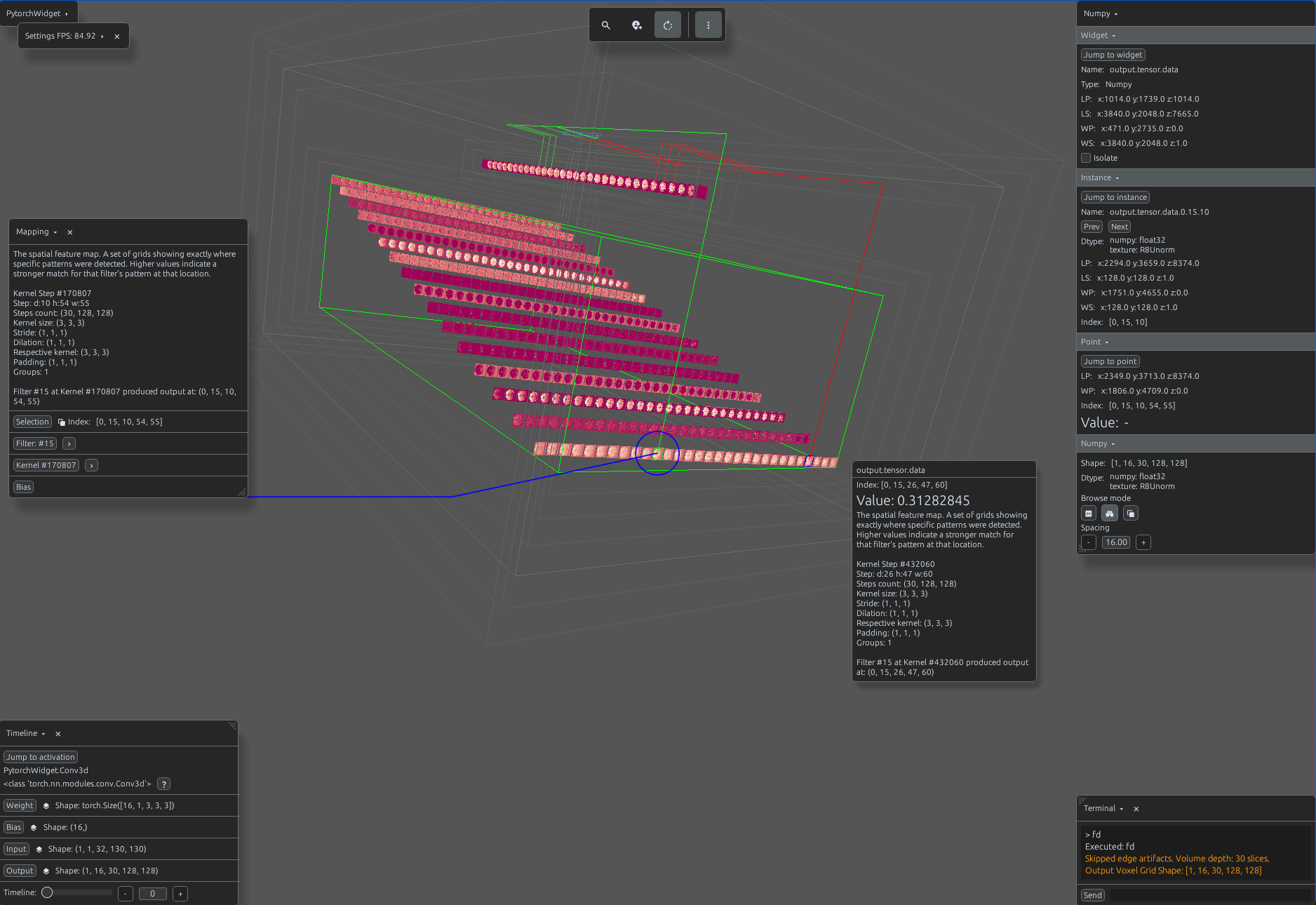Go to next instance with Next
Viewport: 1316px width, 905px height.
(x=1120, y=227)
